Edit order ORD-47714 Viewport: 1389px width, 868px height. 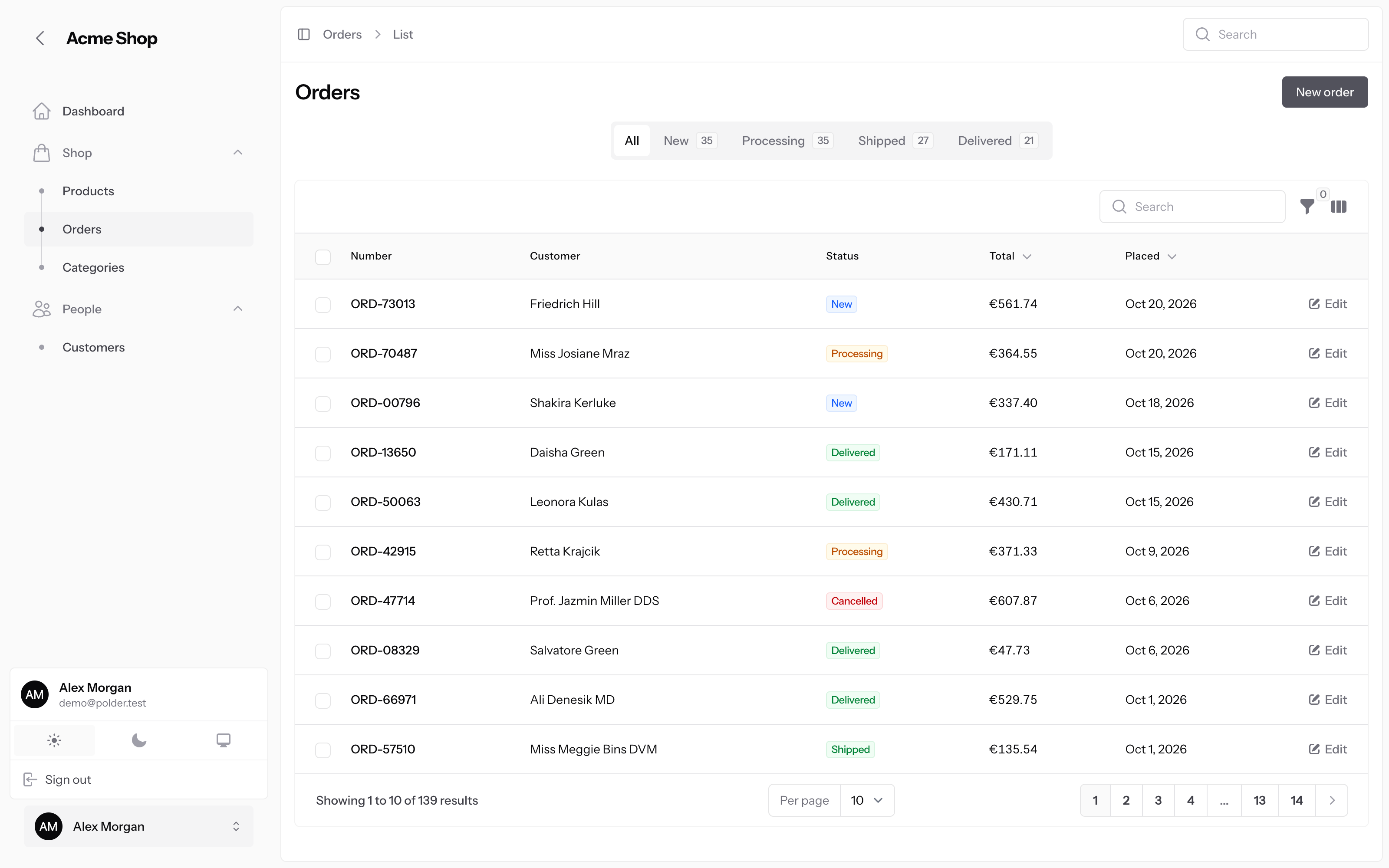pos(1327,601)
